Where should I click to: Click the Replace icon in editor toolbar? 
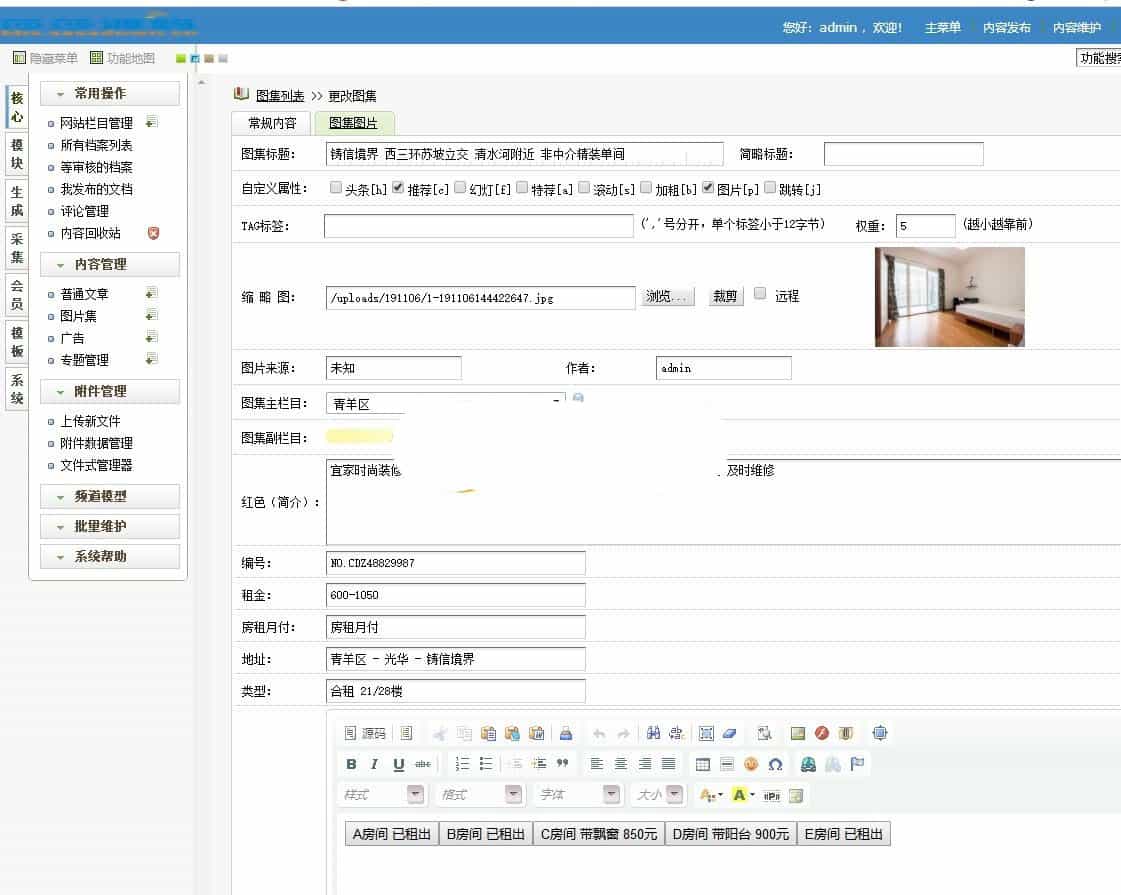[x=676, y=733]
